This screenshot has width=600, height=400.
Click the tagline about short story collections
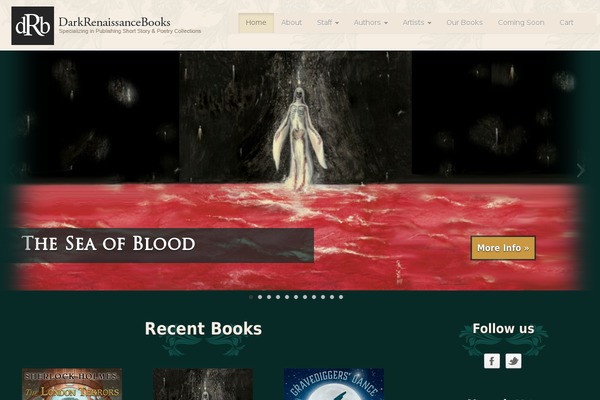(x=130, y=31)
